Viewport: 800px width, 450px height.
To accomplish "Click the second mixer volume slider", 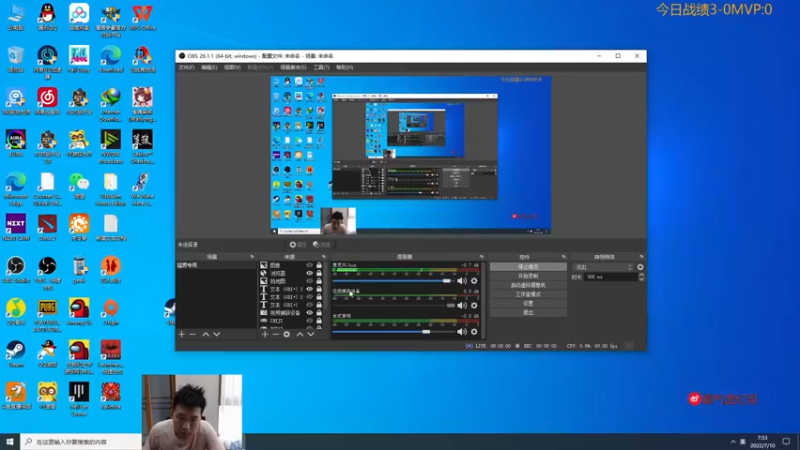I will [x=392, y=305].
